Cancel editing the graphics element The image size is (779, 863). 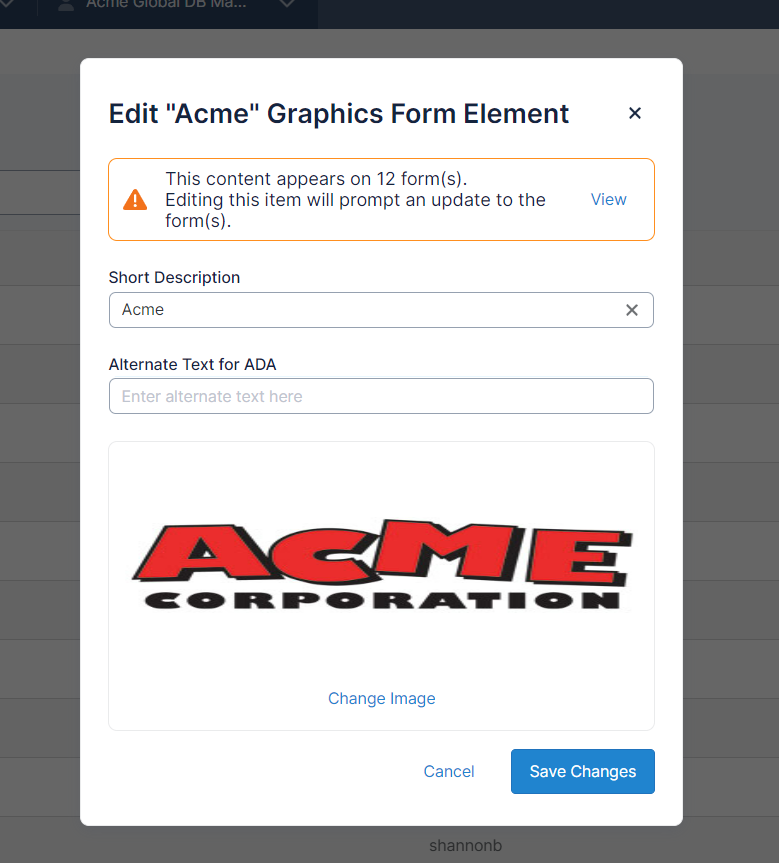click(x=449, y=771)
